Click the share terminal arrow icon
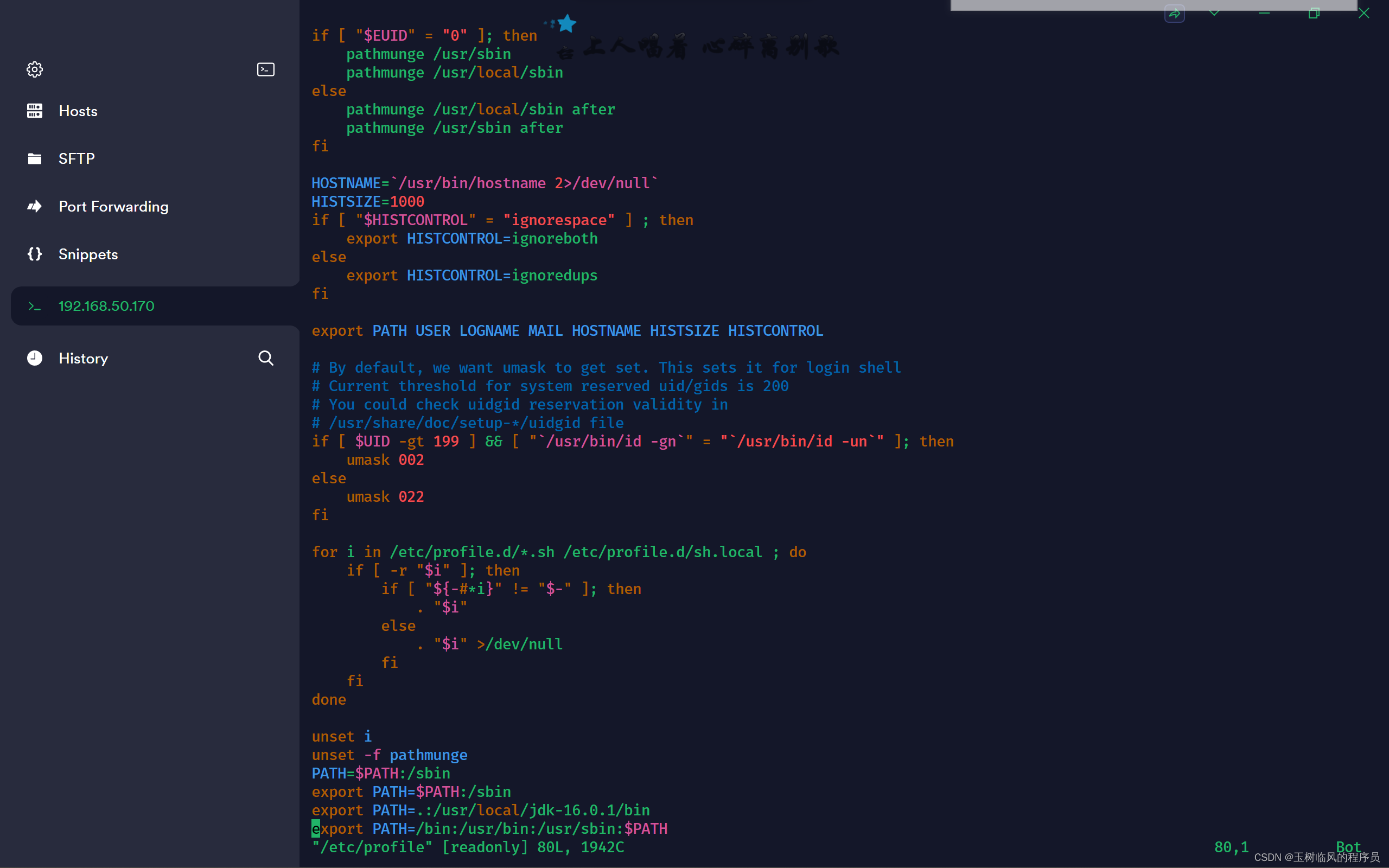The height and width of the screenshot is (868, 1389). (x=1174, y=13)
